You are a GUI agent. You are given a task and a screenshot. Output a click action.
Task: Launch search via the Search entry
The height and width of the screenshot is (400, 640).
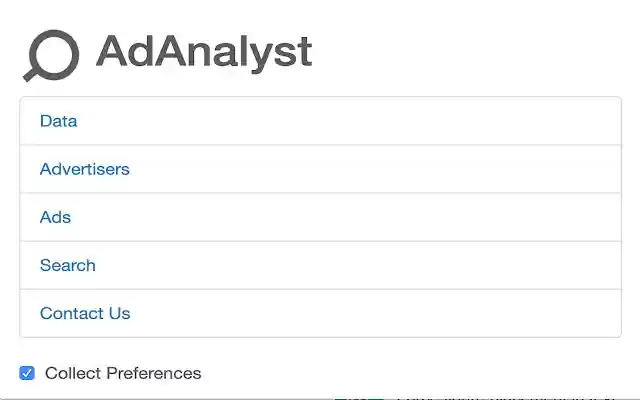[68, 265]
